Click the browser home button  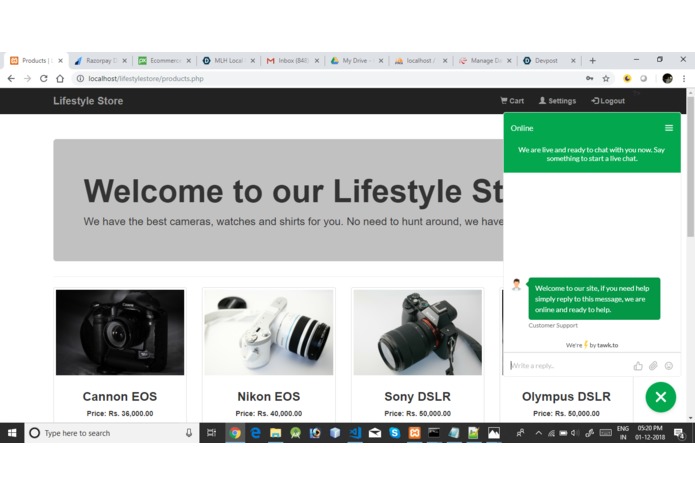click(60, 78)
